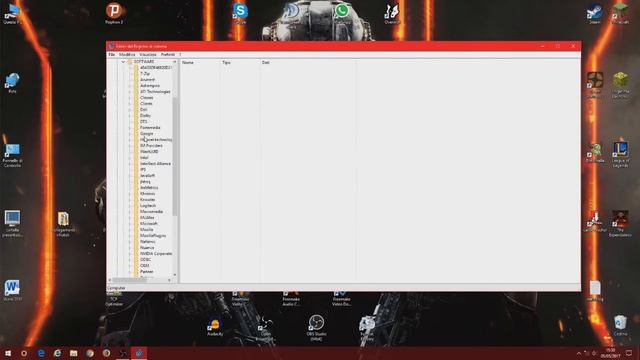640x360 pixels.
Task: Open the notification center icon
Action: (x=629, y=353)
